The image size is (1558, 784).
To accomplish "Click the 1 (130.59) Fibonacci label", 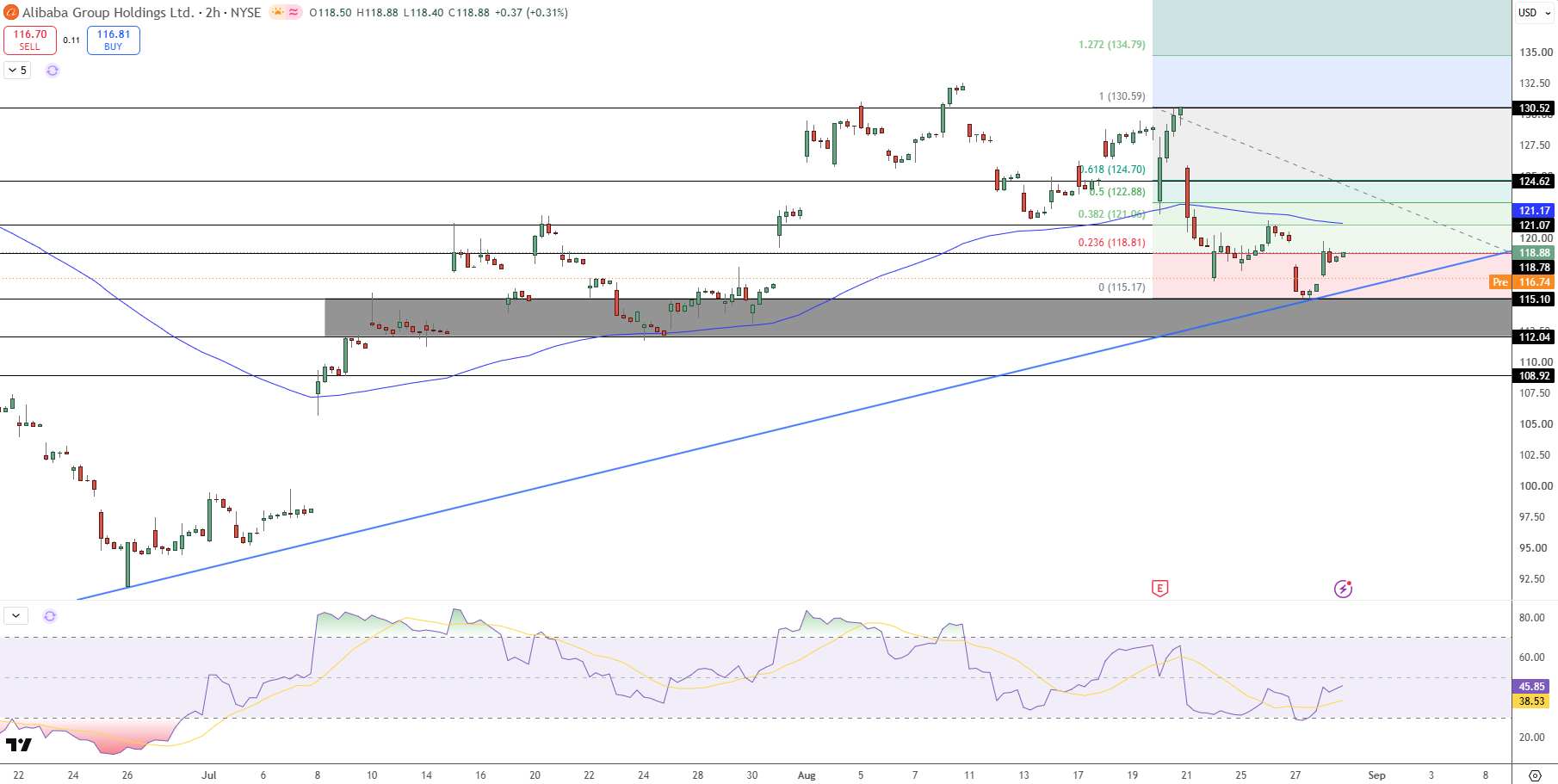I will click(x=1122, y=96).
